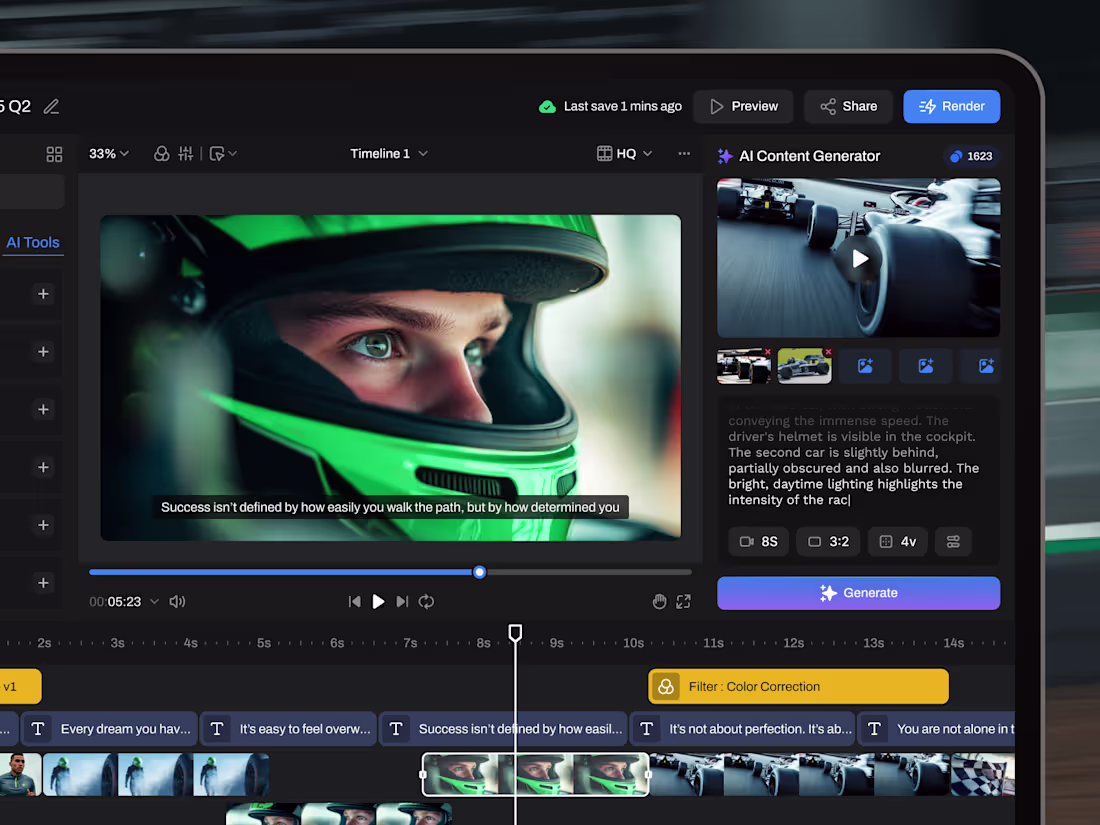The height and width of the screenshot is (825, 1100).
Task: Open the 33% zoom level dropdown
Action: click(x=109, y=154)
